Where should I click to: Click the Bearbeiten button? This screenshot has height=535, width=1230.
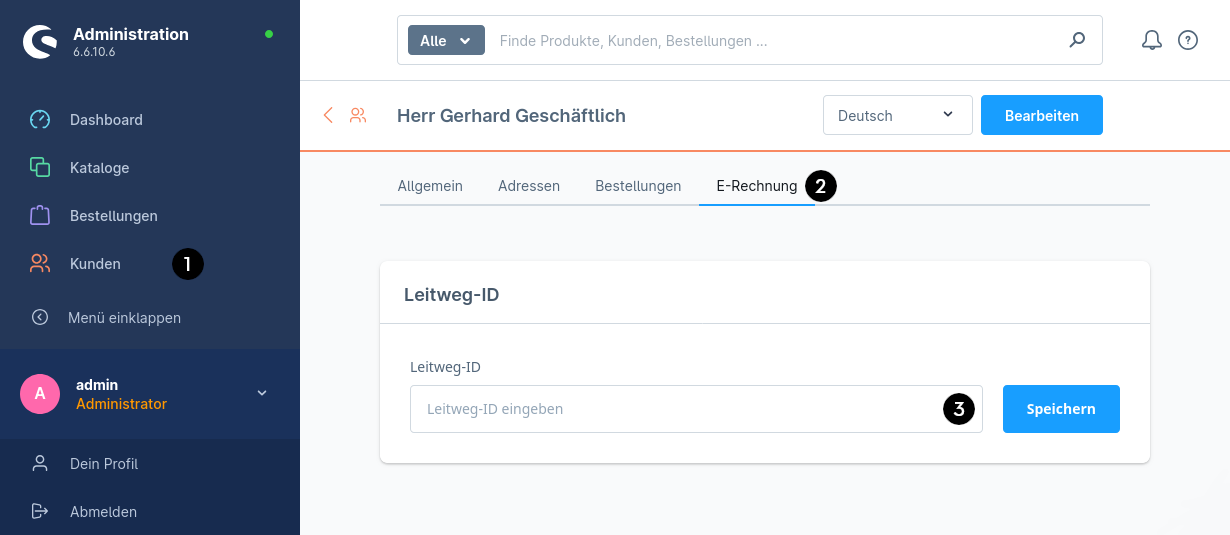[1041, 115]
